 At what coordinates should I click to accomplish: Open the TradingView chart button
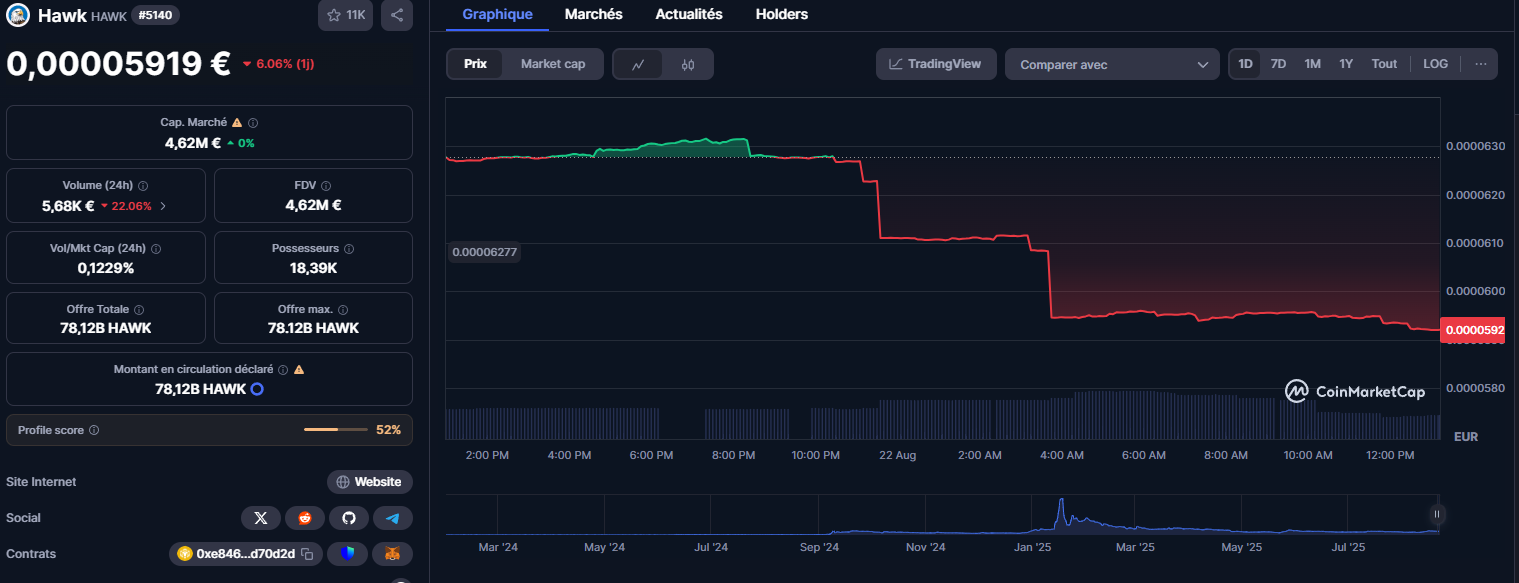click(x=936, y=64)
